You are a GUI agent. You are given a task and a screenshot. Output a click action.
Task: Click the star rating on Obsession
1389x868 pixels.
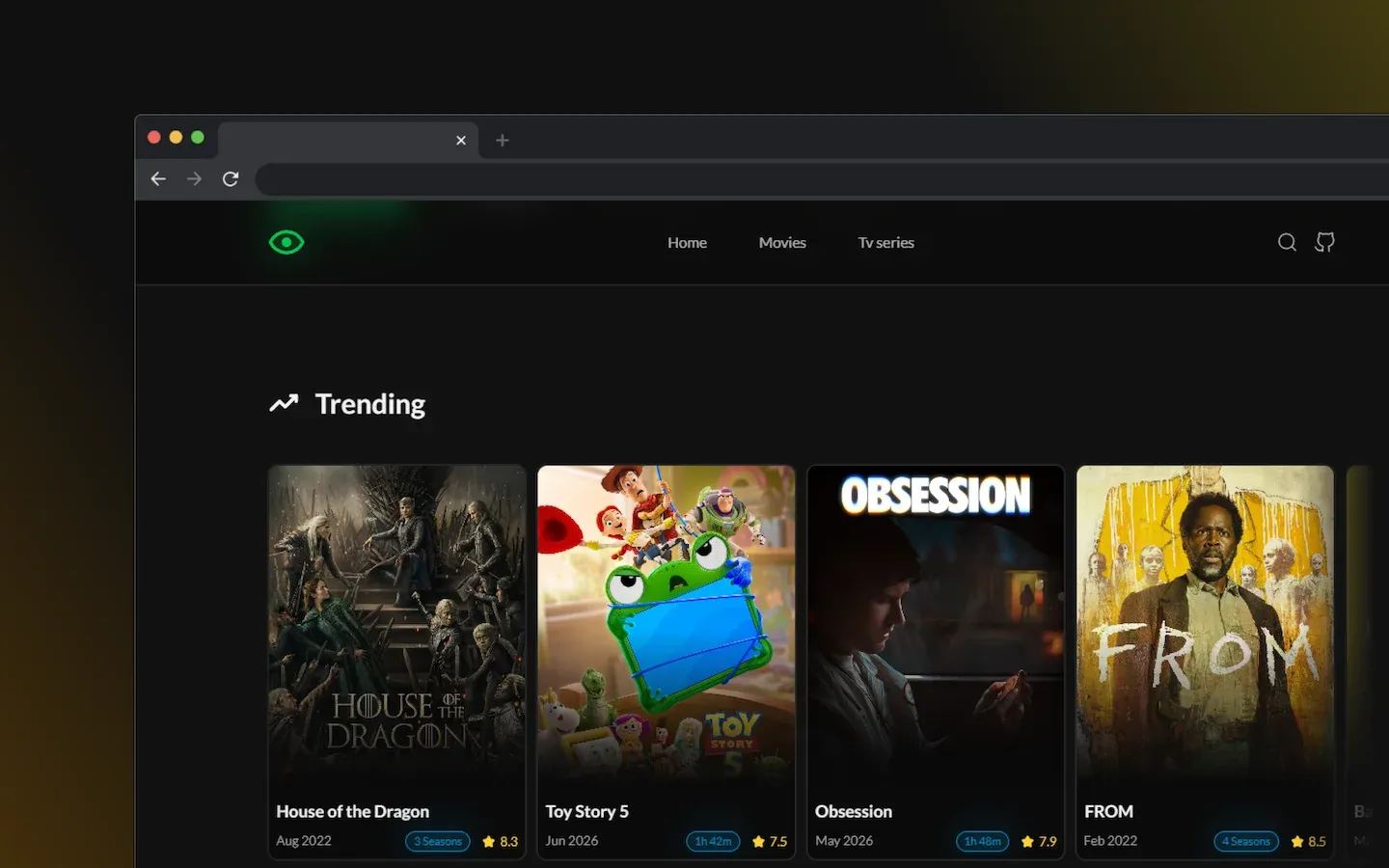pyautogui.click(x=1027, y=841)
